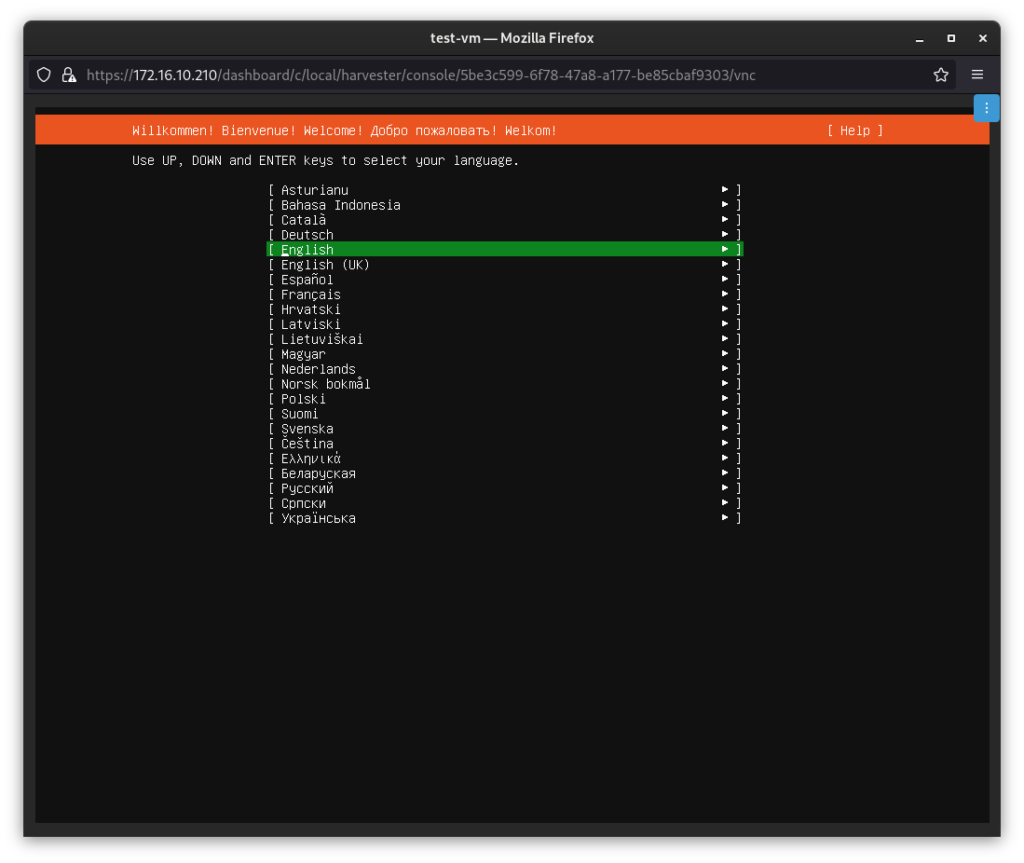Image resolution: width=1024 pixels, height=863 pixels.
Task: Click the arrow beside English (UK)
Action: pos(725,264)
